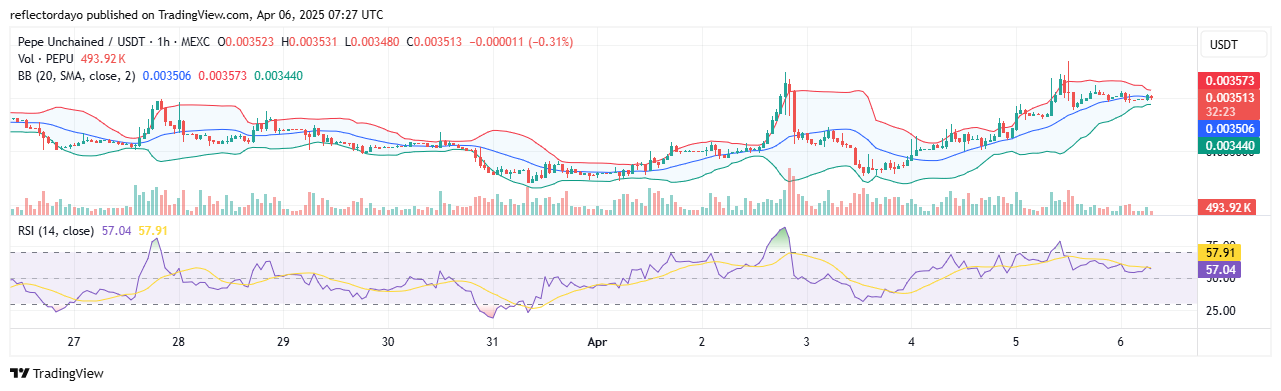Click date label 31 on time axis
Screen dimensions: 1281x391
point(493,341)
